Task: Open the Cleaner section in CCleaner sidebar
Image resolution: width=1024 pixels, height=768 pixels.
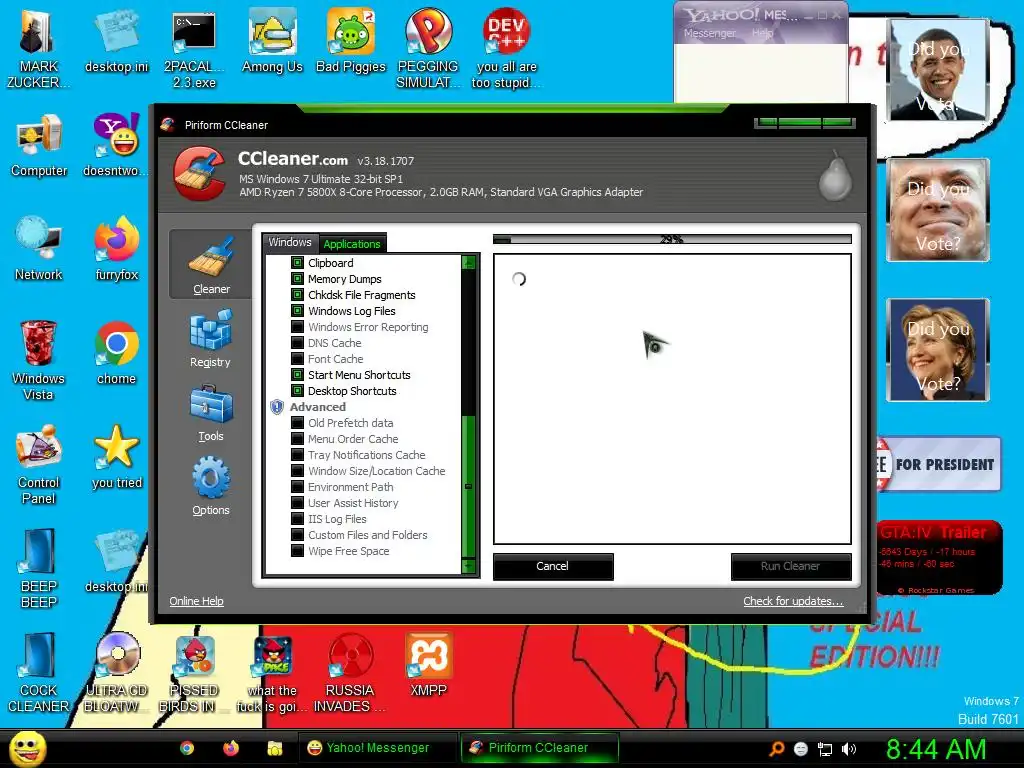Action: point(210,264)
